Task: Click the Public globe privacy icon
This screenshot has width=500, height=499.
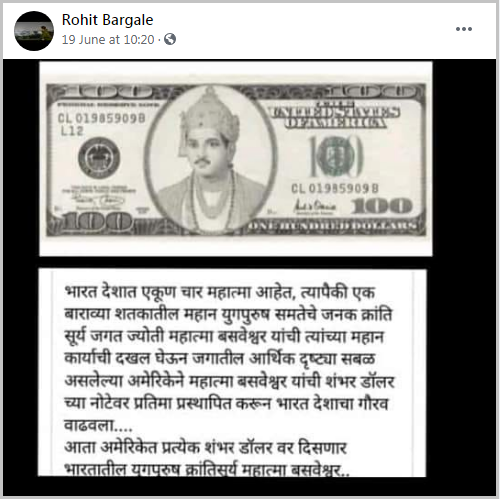Action: [x=170, y=39]
